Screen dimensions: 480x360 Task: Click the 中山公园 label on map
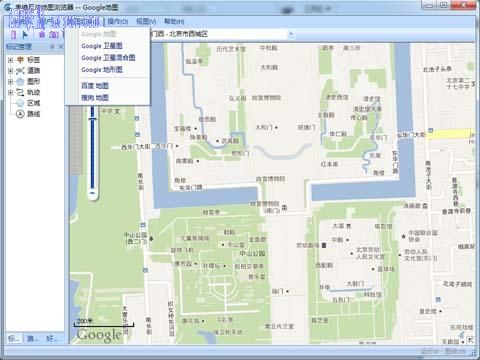252,254
